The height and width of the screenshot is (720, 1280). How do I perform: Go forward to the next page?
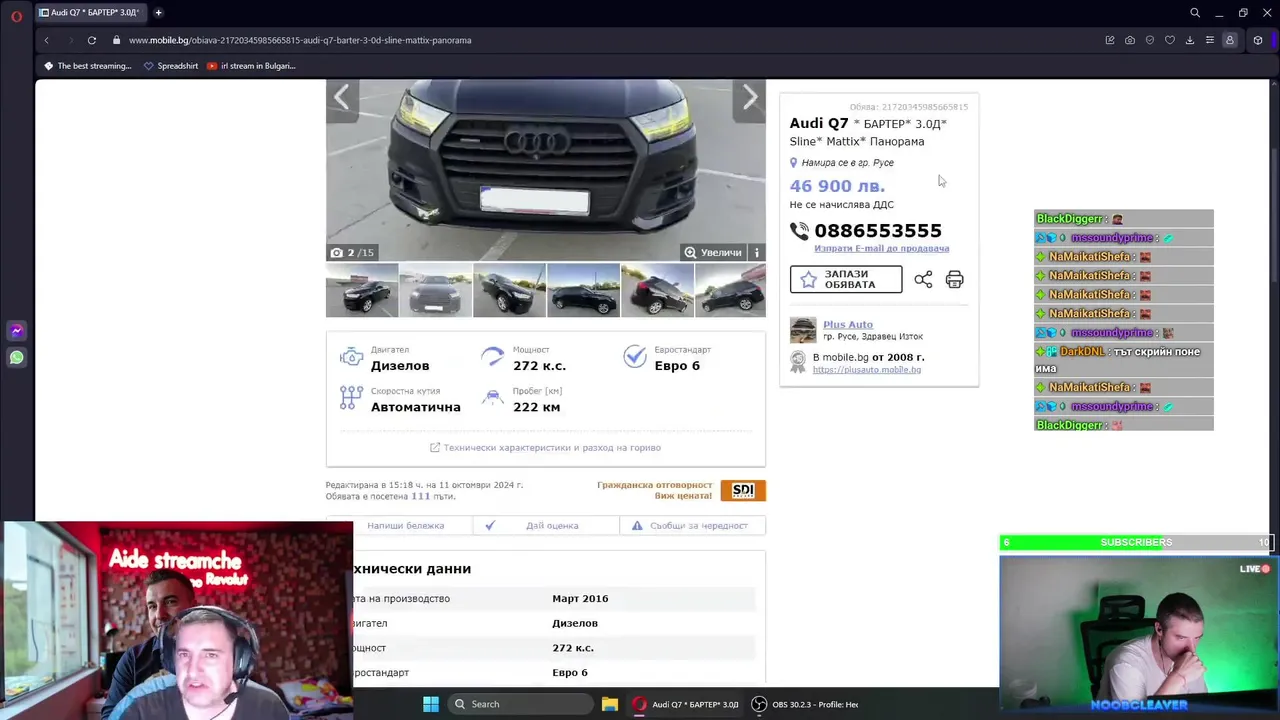pos(71,40)
